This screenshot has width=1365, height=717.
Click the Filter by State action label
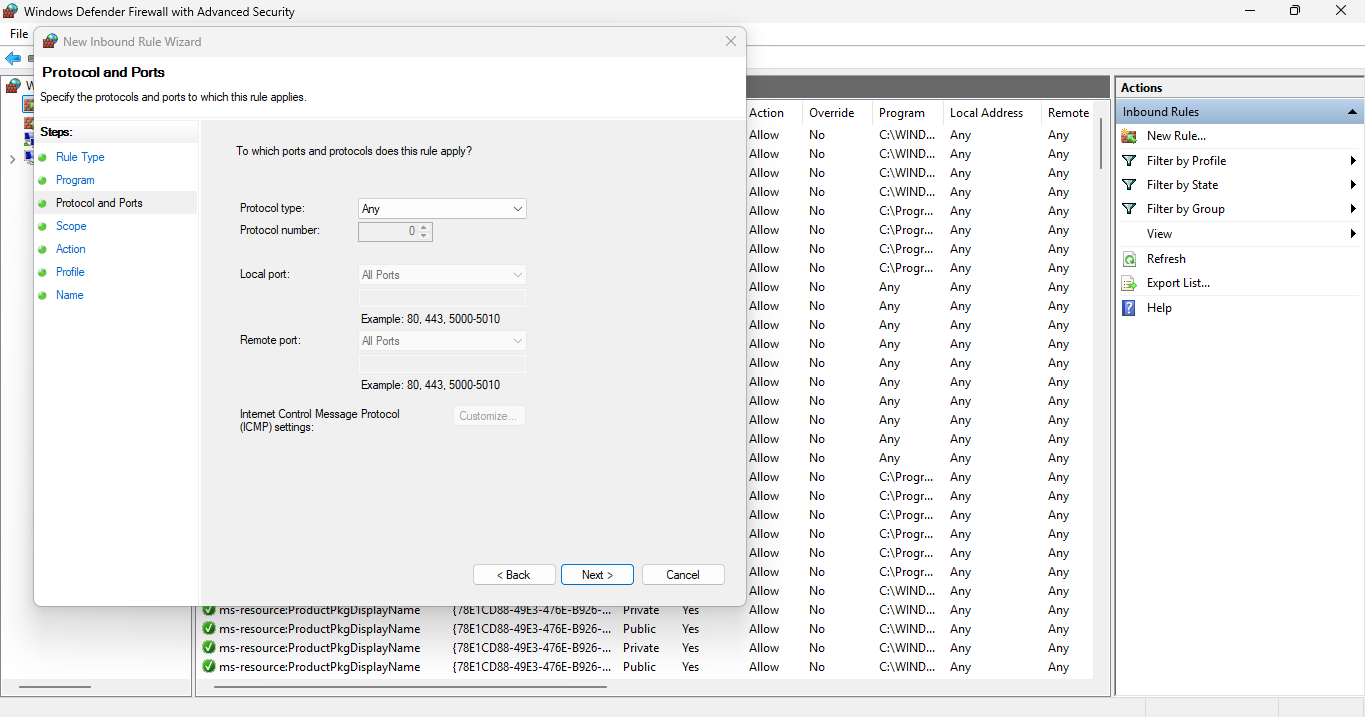click(1182, 184)
